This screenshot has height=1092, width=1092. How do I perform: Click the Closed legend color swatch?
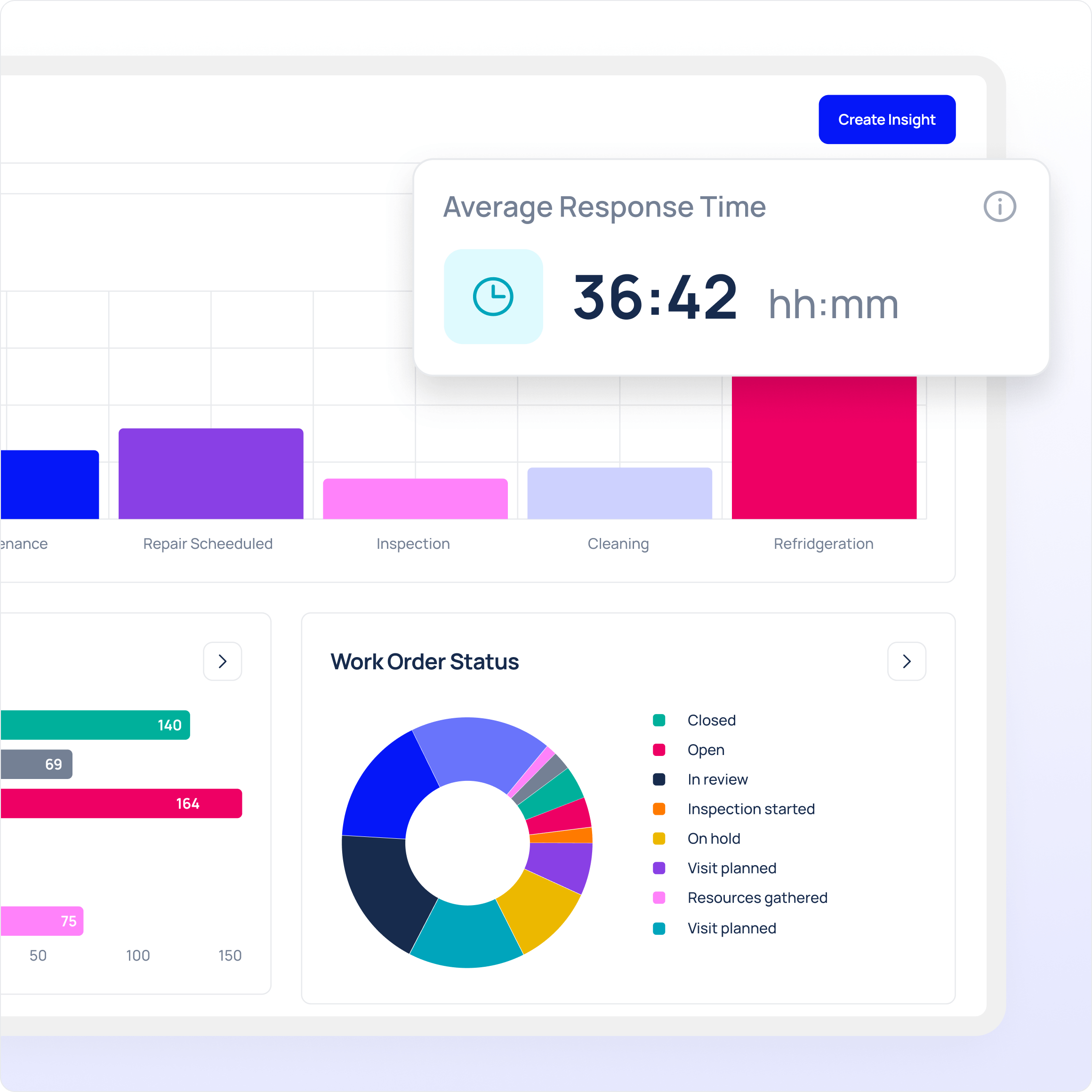(x=658, y=720)
